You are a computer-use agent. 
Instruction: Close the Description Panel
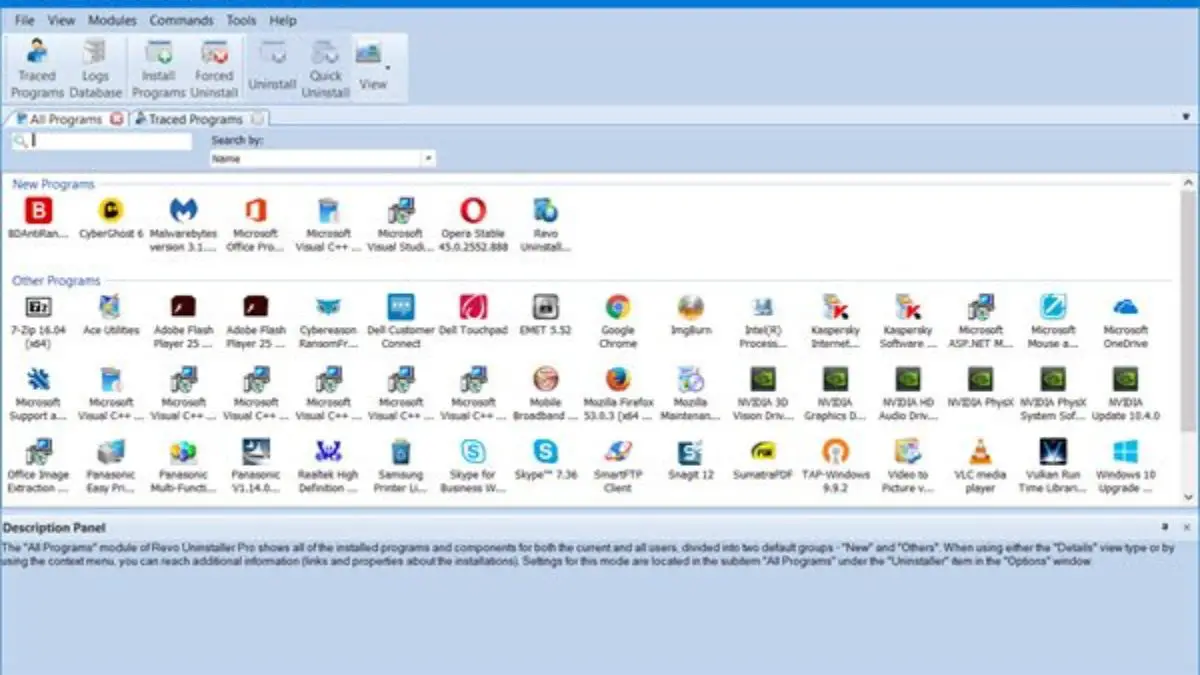[1185, 526]
